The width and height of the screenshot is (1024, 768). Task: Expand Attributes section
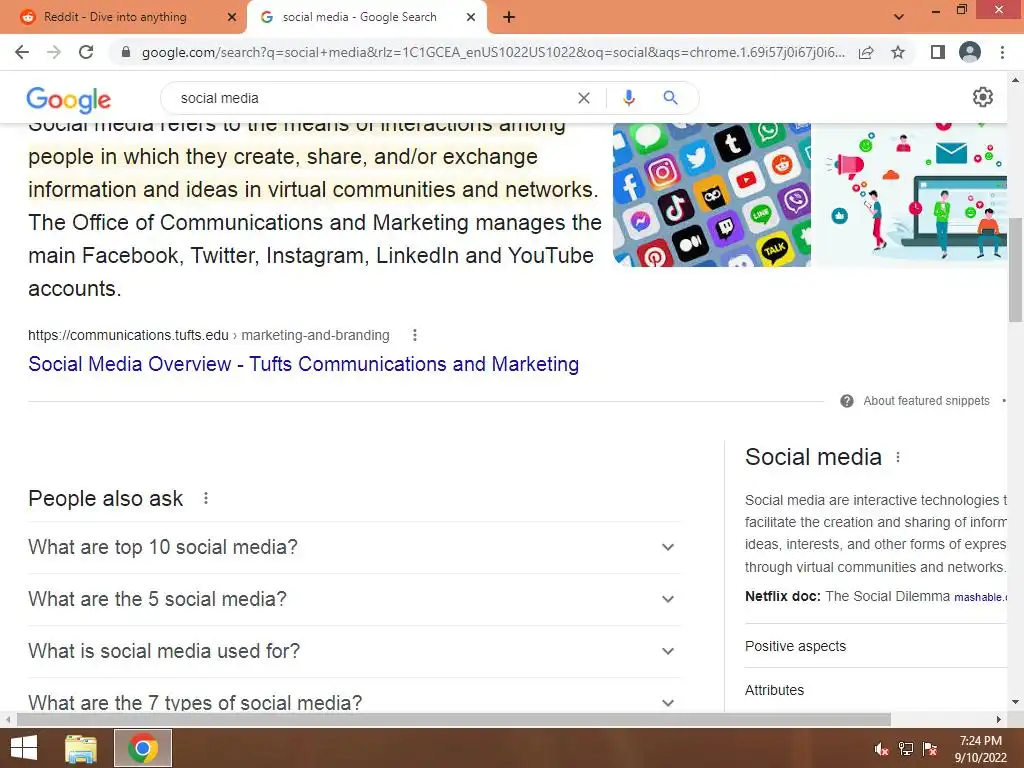(876, 690)
